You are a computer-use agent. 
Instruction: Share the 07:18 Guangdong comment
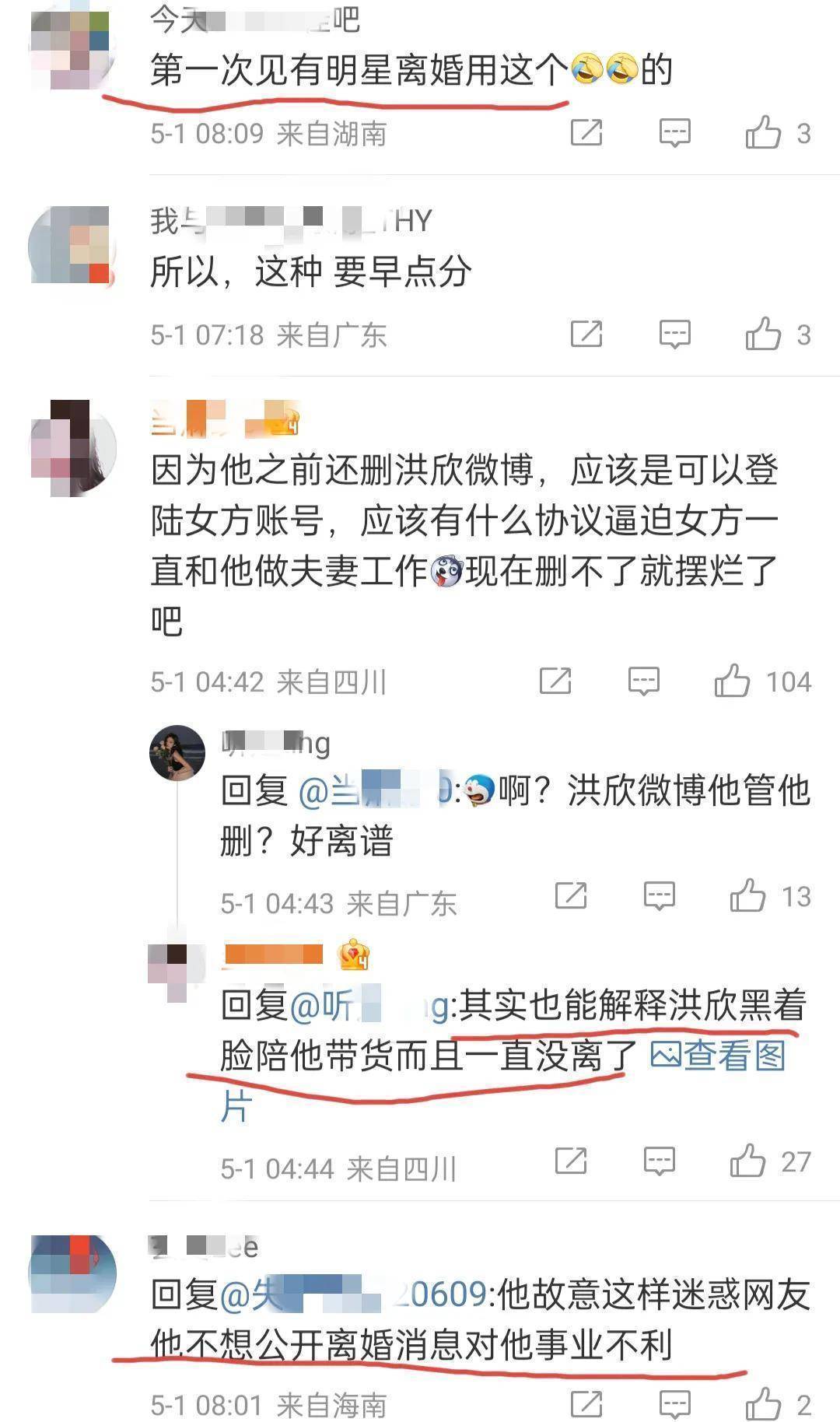(586, 334)
